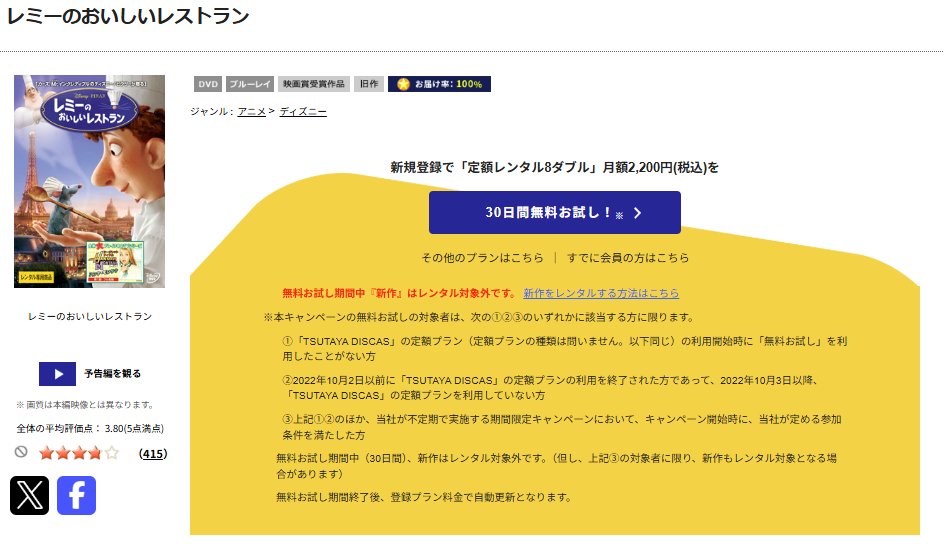Screen dimensions: 944x544
Task: Click the 新規登録で定額レンタル8ダブル headline
Action: pyautogui.click(x=554, y=167)
